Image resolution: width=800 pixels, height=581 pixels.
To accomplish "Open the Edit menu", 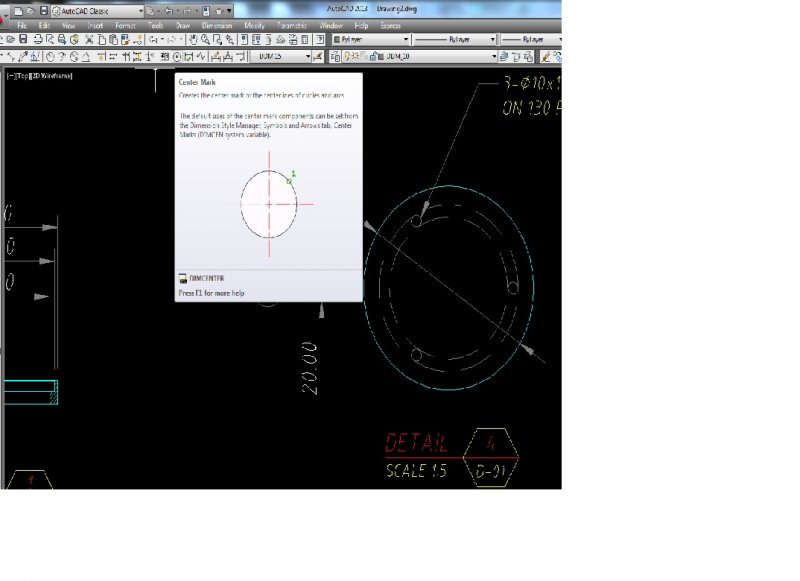I will tap(44, 26).
